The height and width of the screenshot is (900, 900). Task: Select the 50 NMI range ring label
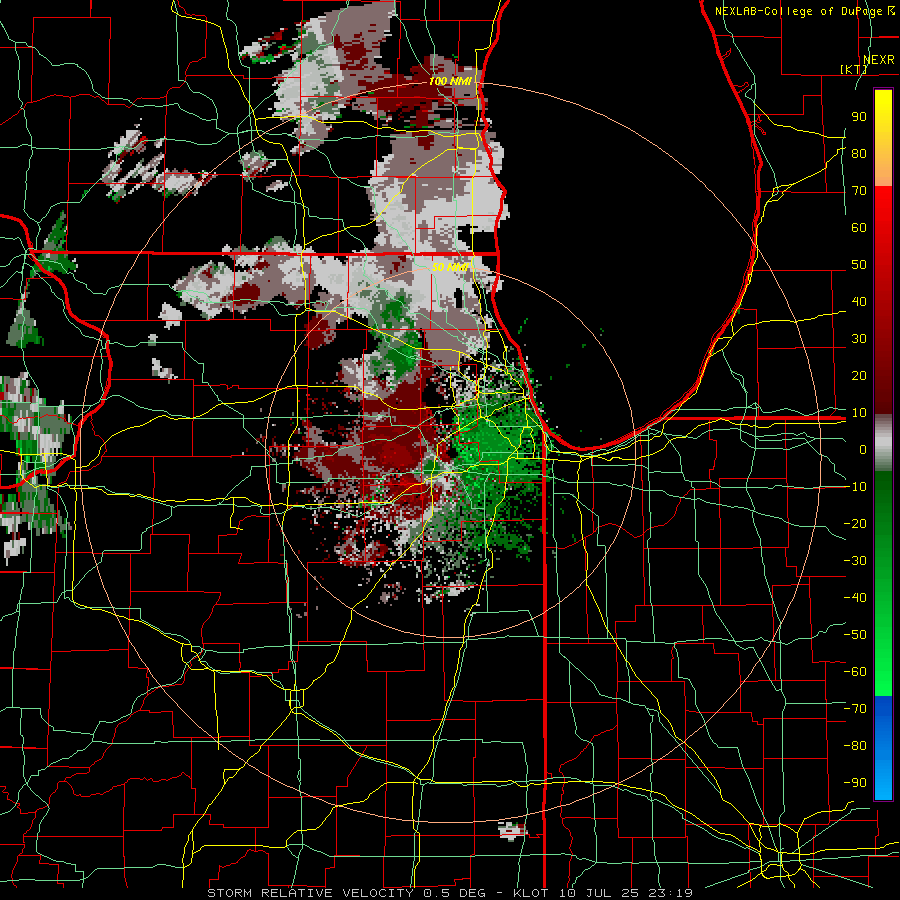pos(450,267)
